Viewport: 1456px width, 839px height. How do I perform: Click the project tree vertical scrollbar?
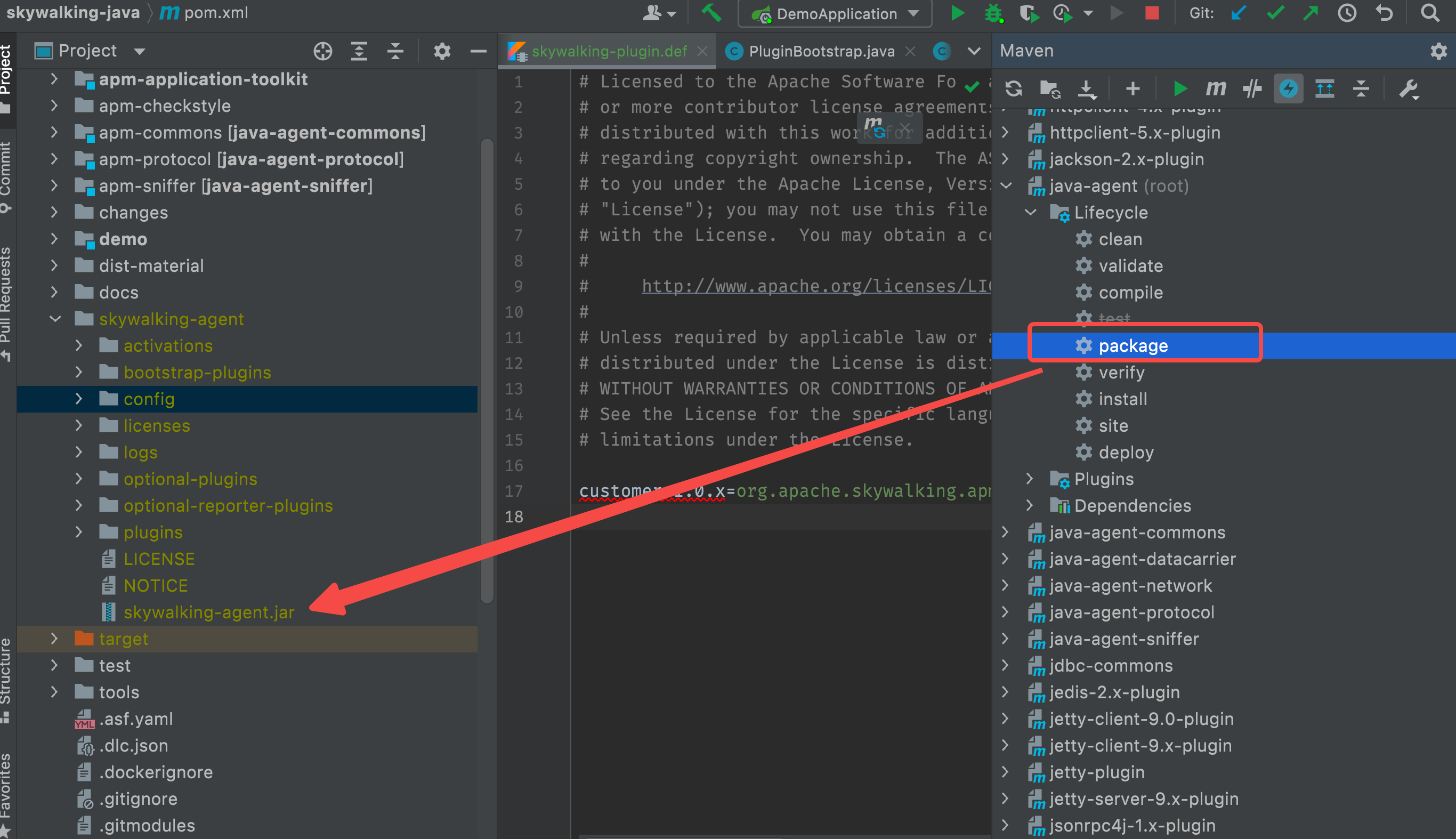coord(487,370)
